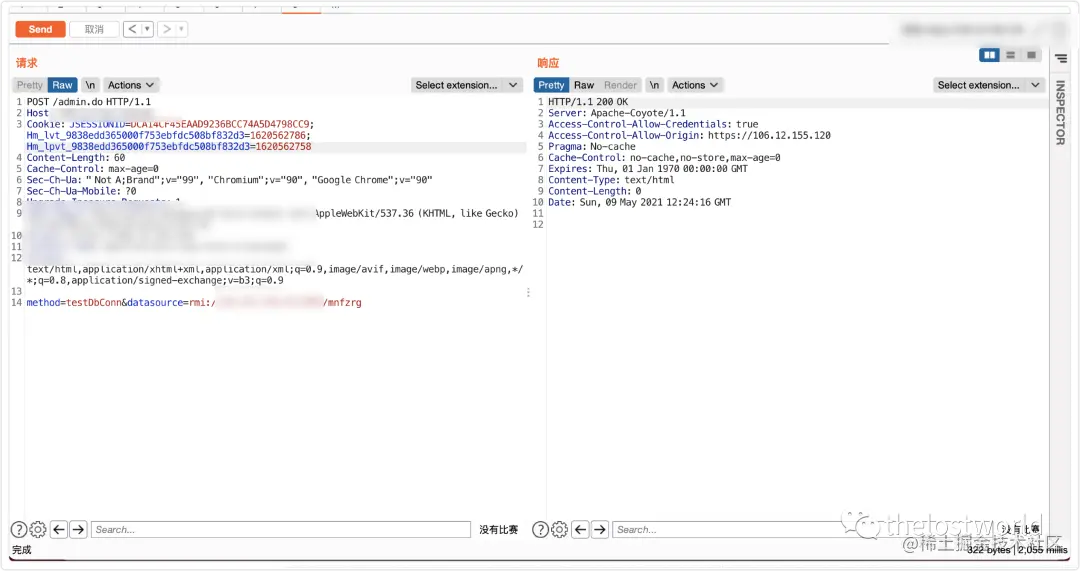Go to previous response search match arrow
This screenshot has height=571, width=1080.
pos(581,530)
